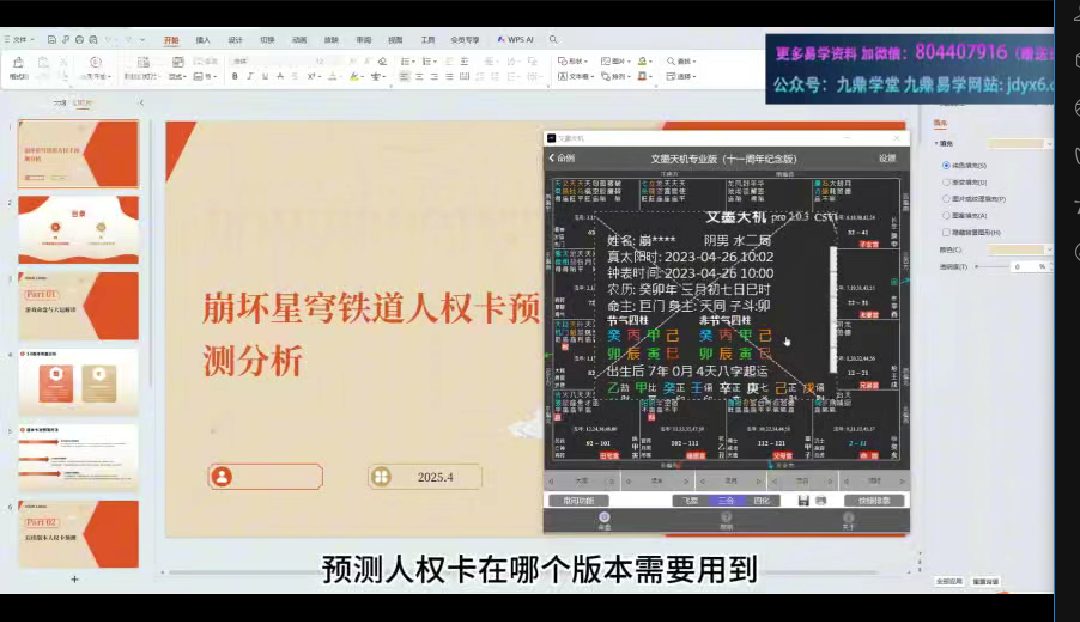Adjust the transparency slider in fill panel

pos(990,267)
